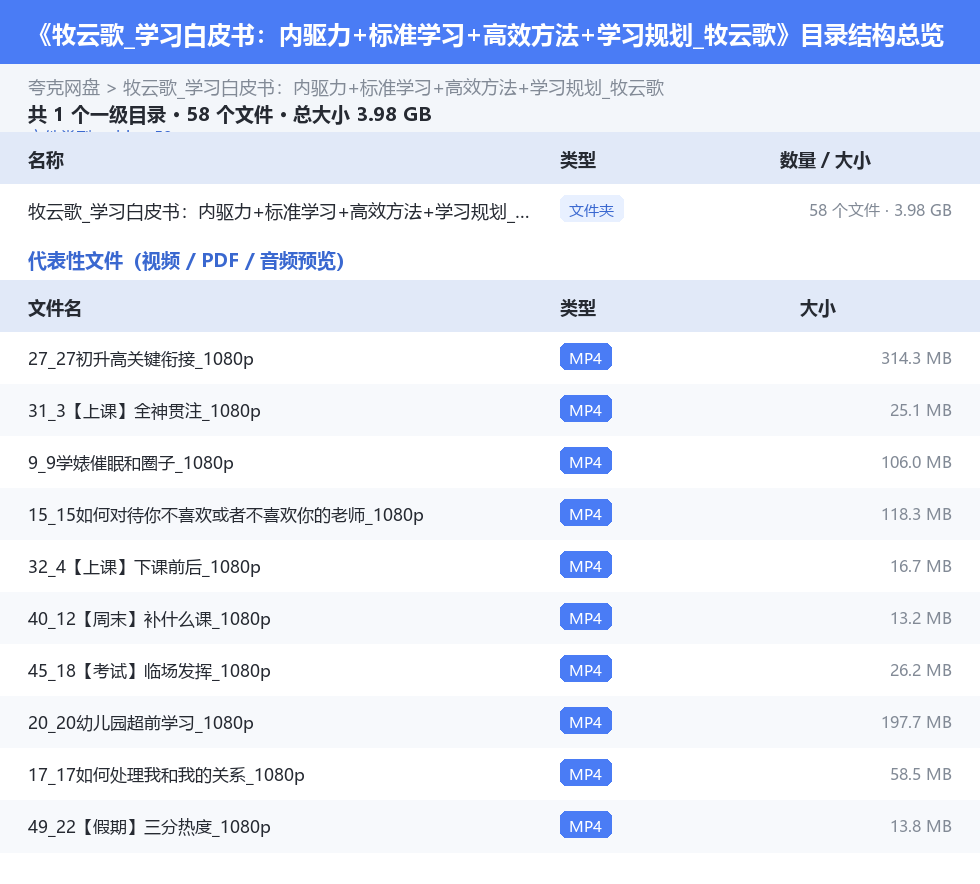The image size is (980, 884).
Task: Click the 106.0 MB size value
Action: point(916,462)
